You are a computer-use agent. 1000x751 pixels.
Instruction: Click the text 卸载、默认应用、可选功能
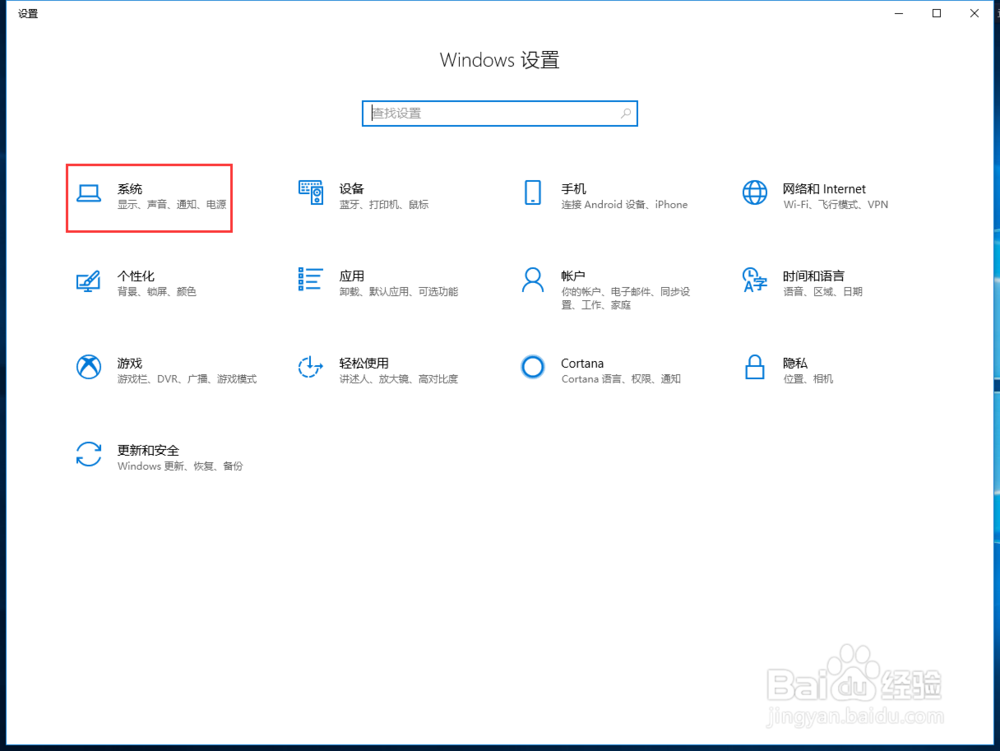pyautogui.click(x=399, y=292)
